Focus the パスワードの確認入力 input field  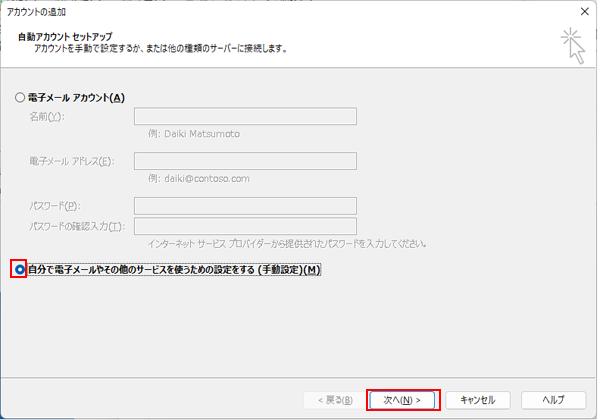point(245,225)
